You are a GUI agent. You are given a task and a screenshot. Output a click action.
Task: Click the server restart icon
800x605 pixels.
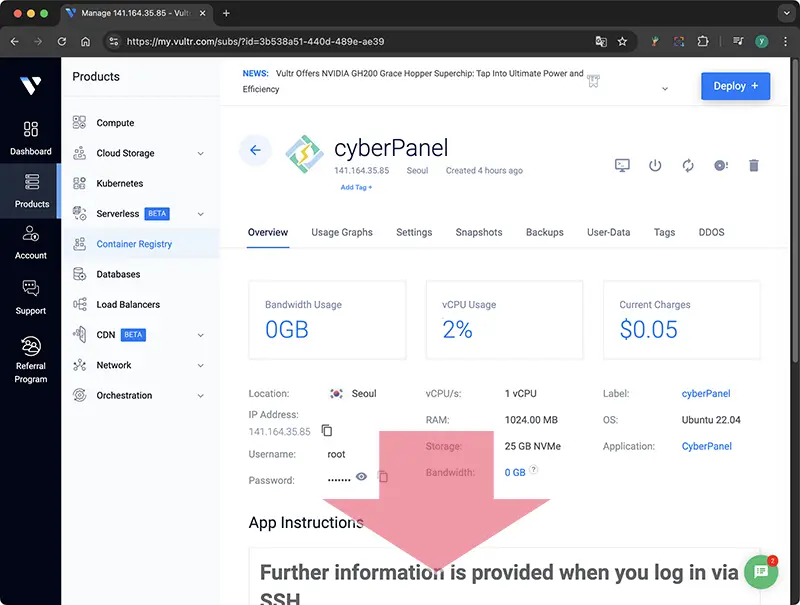pyautogui.click(x=688, y=165)
